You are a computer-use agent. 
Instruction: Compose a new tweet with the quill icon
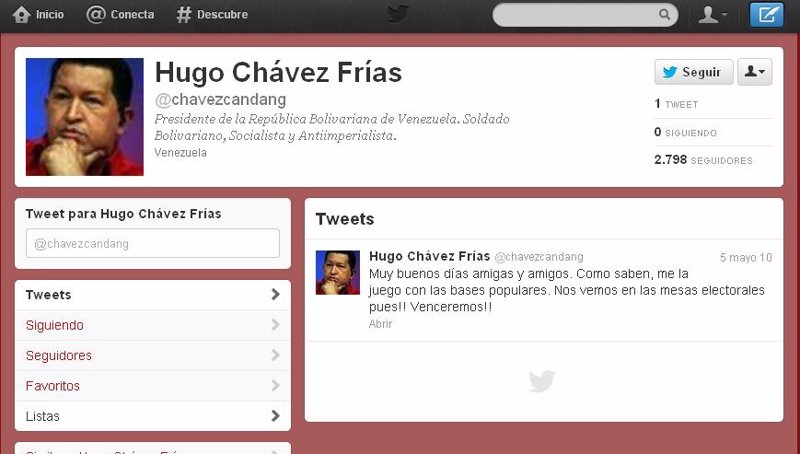(x=766, y=14)
